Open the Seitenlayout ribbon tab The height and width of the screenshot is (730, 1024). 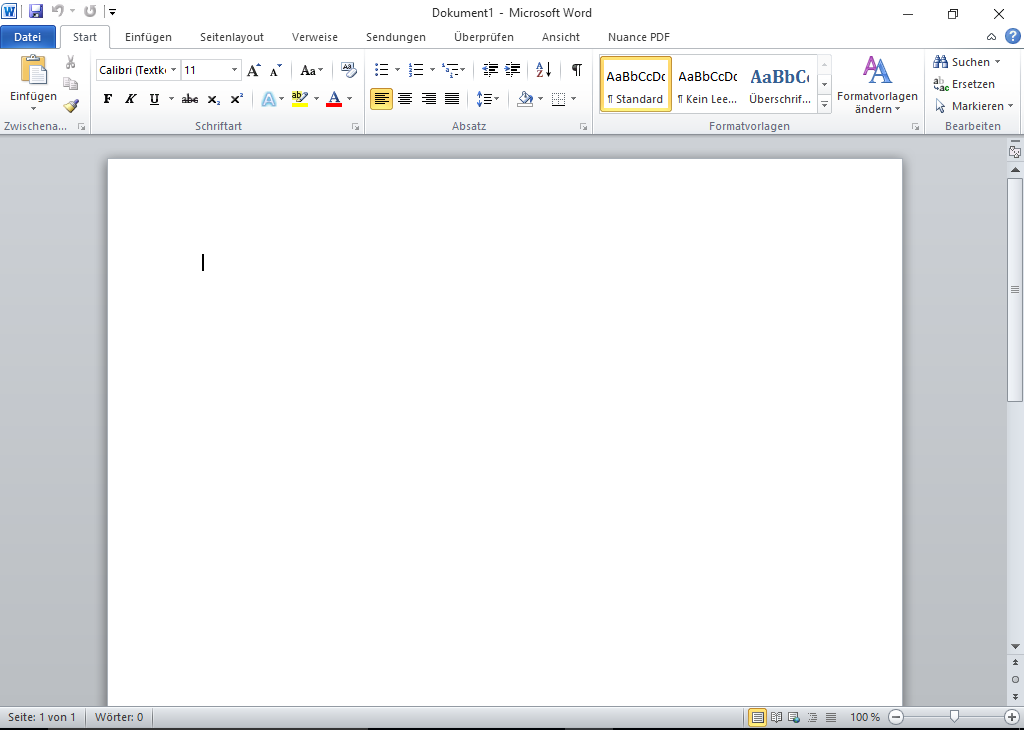[x=232, y=37]
